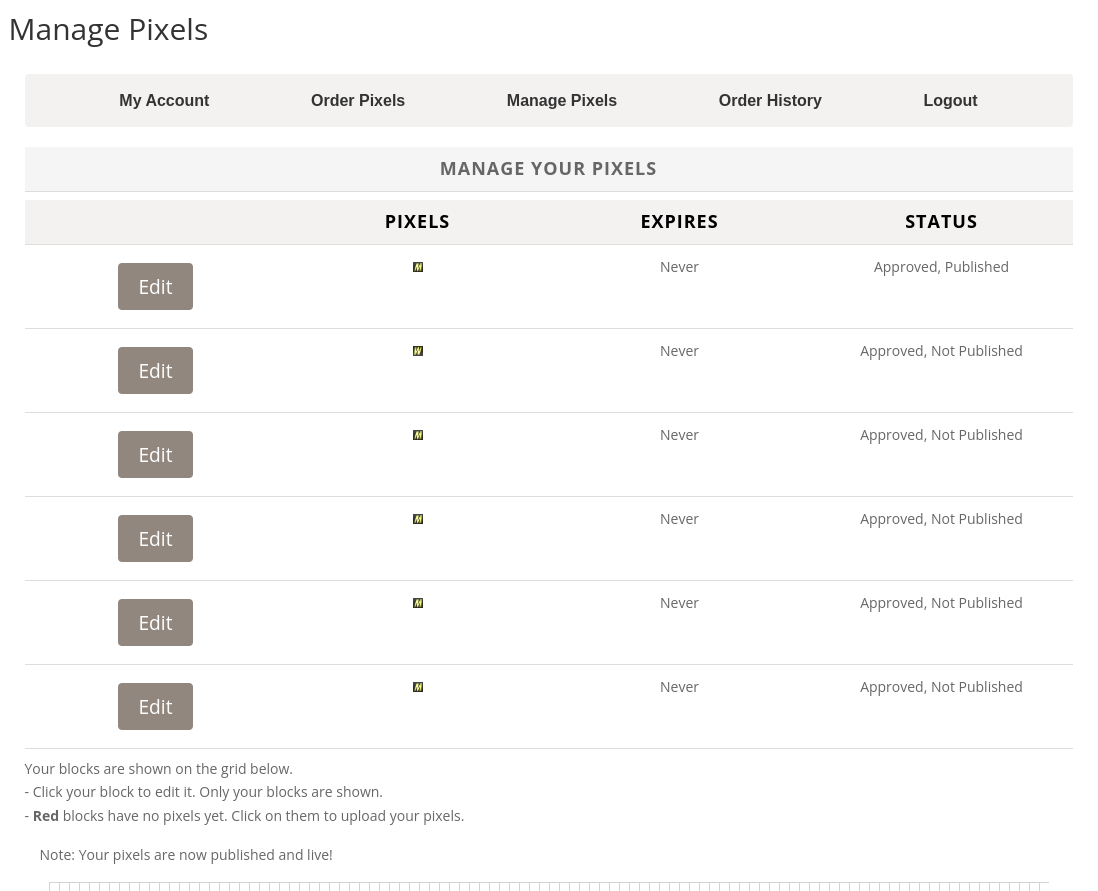The width and height of the screenshot is (1098, 891).
Task: Click the pixel block icon in the fourth row
Action: [418, 519]
